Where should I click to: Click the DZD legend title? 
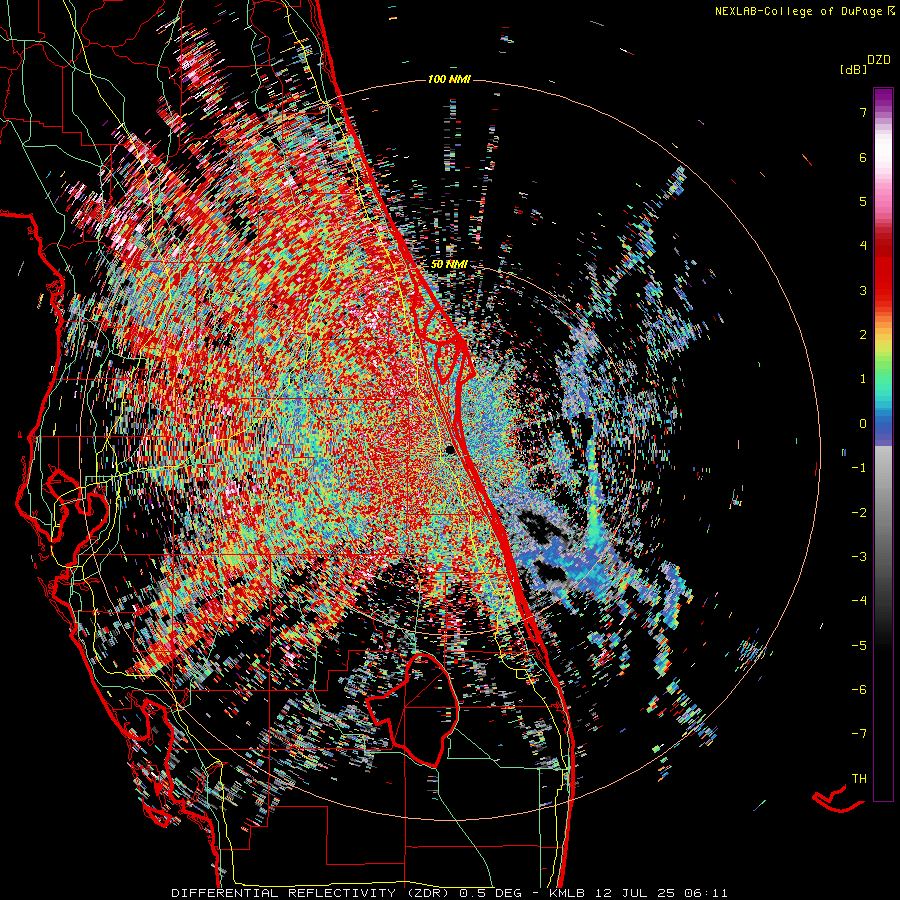pos(879,60)
